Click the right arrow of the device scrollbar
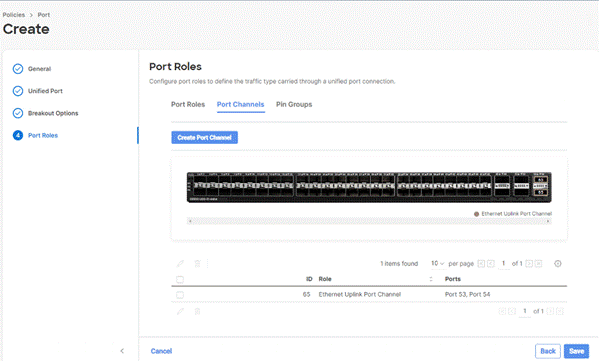 tap(548, 221)
